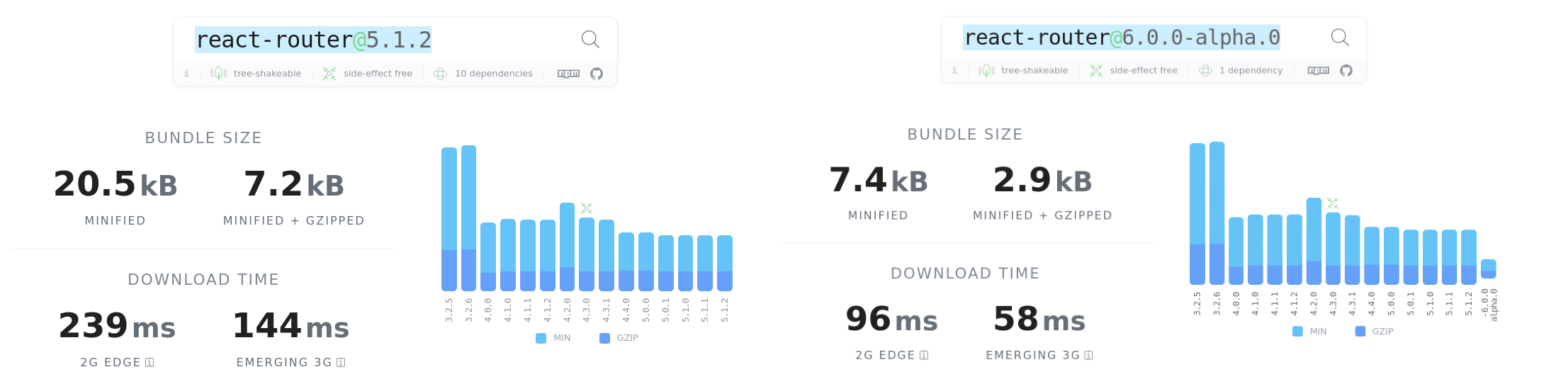Screen dimensions: 1568x389
Task: Click the '96 ms' download time value
Action: tap(892, 319)
